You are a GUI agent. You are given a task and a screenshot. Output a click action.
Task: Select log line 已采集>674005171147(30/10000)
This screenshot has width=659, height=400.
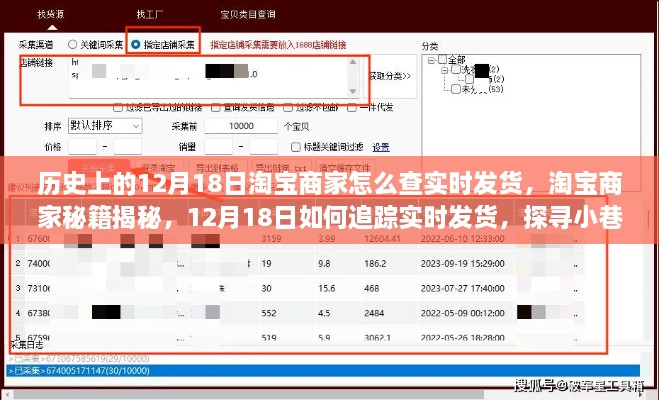coord(324,371)
